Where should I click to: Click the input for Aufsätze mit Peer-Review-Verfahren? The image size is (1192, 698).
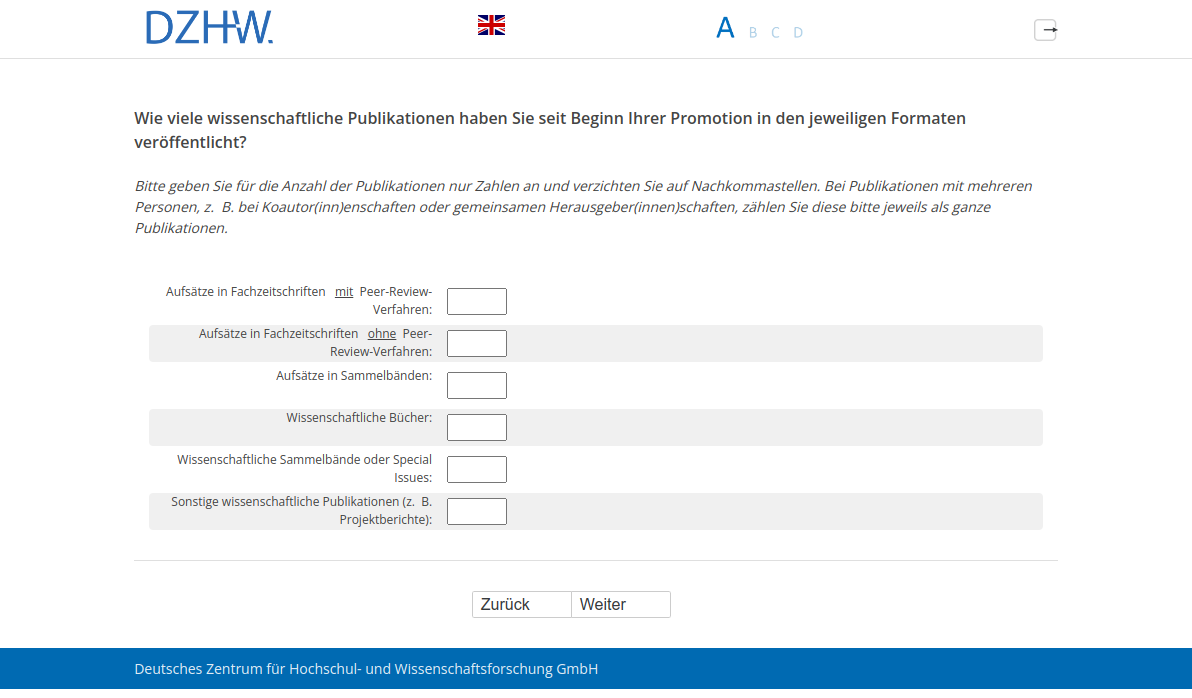[x=476, y=301]
